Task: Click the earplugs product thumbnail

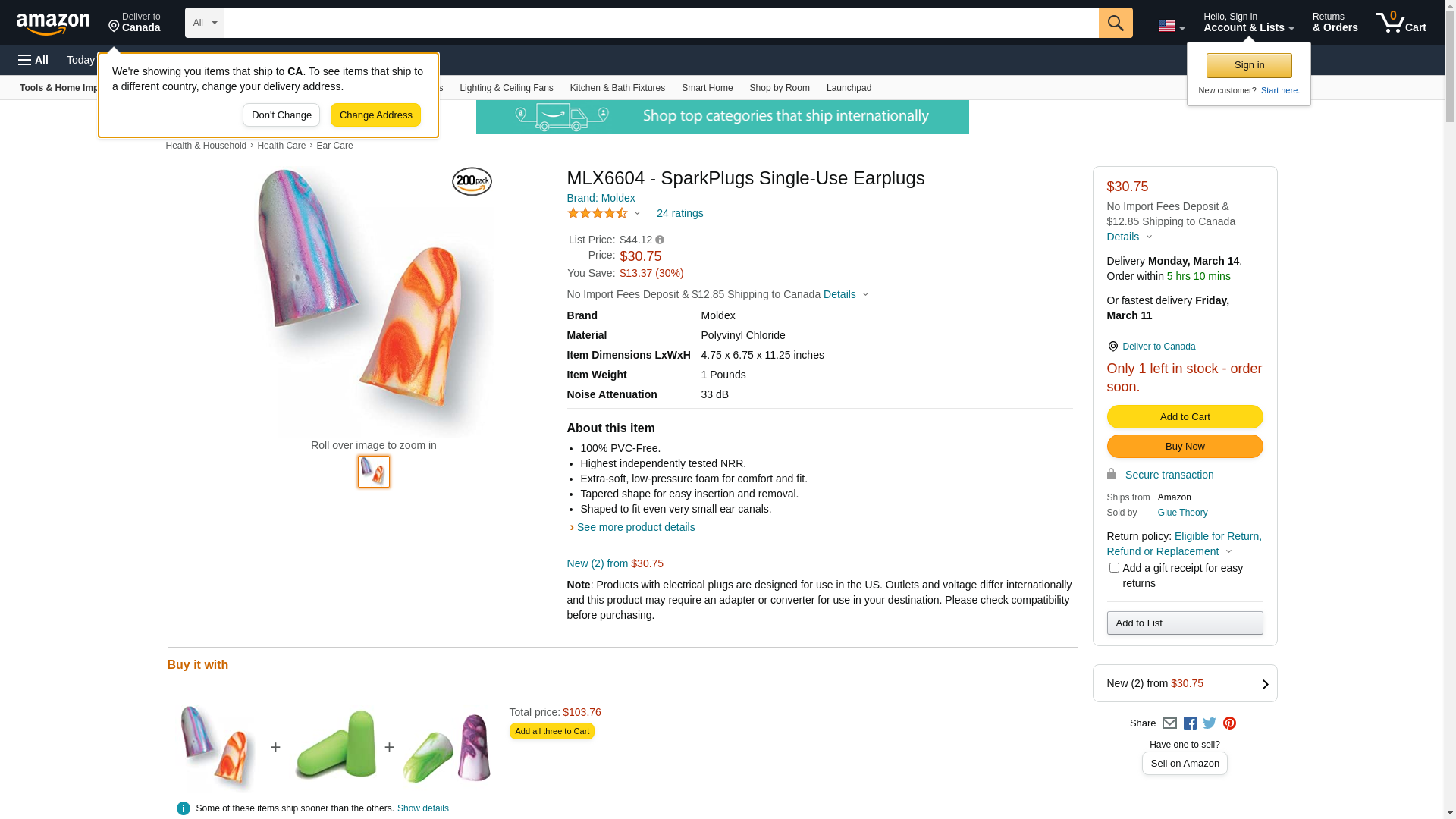Action: tap(374, 472)
